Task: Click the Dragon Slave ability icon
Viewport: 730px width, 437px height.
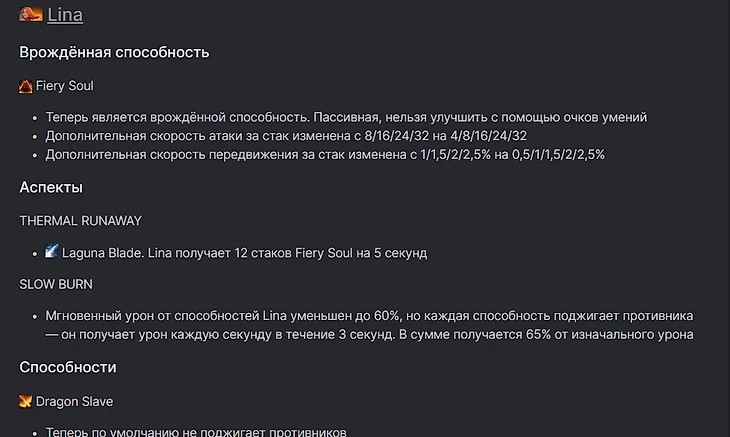Action: click(26, 401)
